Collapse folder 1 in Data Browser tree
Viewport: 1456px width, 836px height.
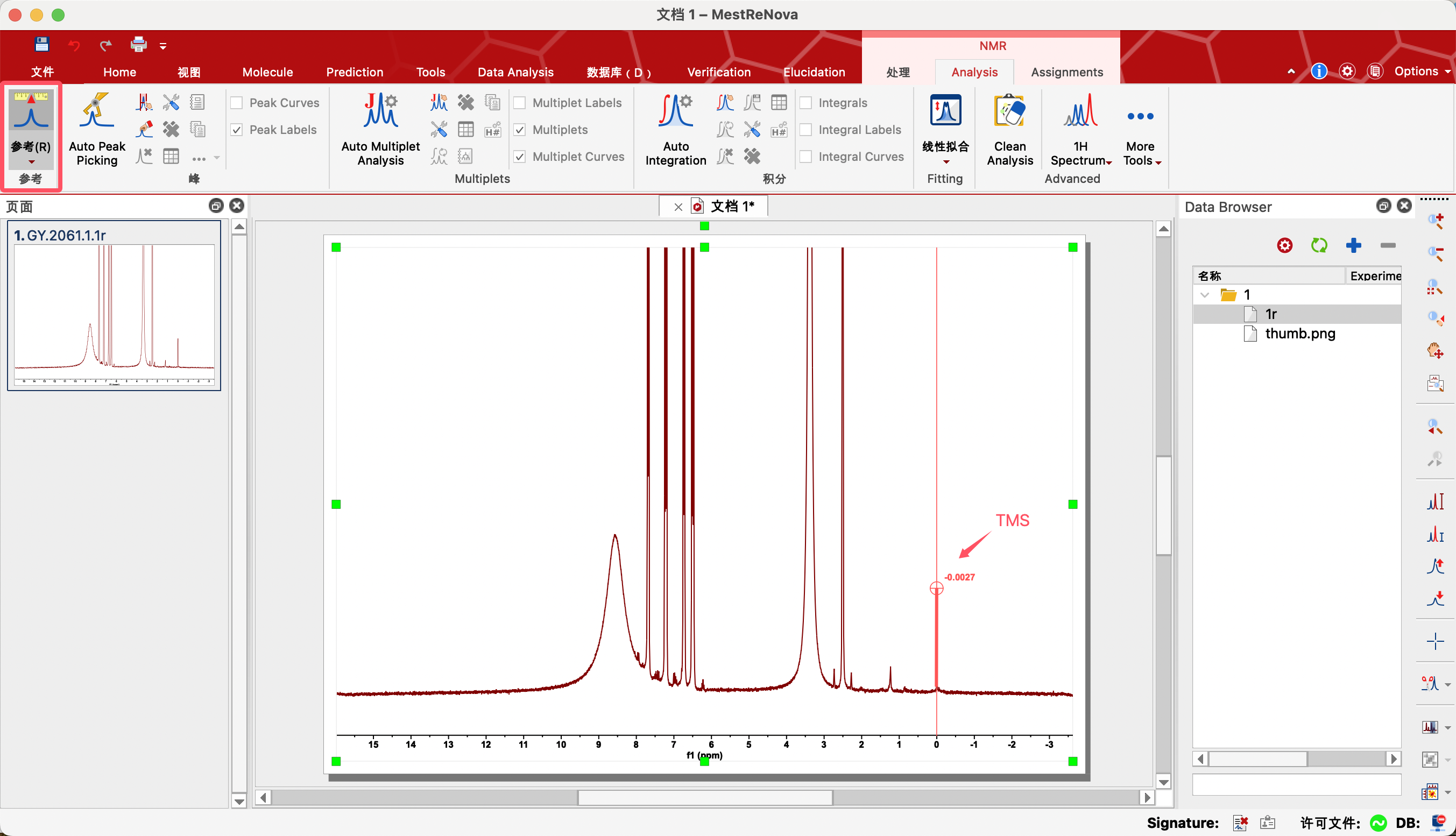tap(1205, 295)
